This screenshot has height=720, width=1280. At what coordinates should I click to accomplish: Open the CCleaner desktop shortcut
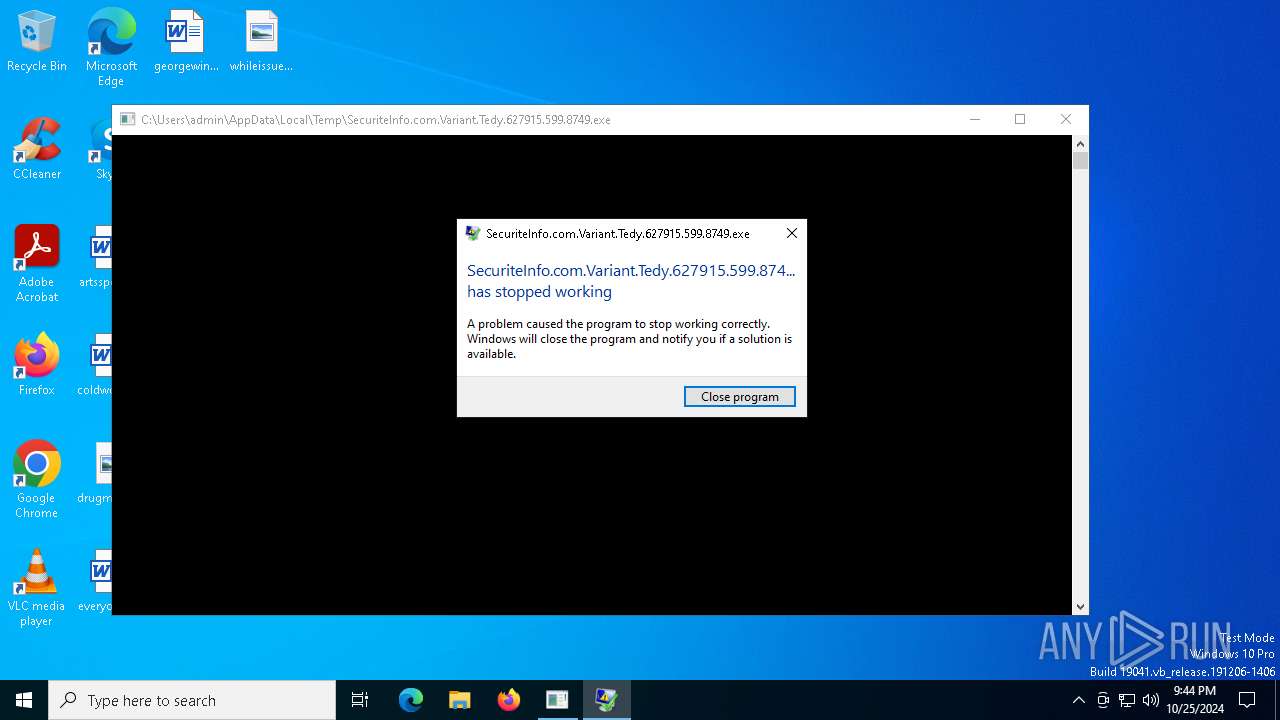coord(37,150)
